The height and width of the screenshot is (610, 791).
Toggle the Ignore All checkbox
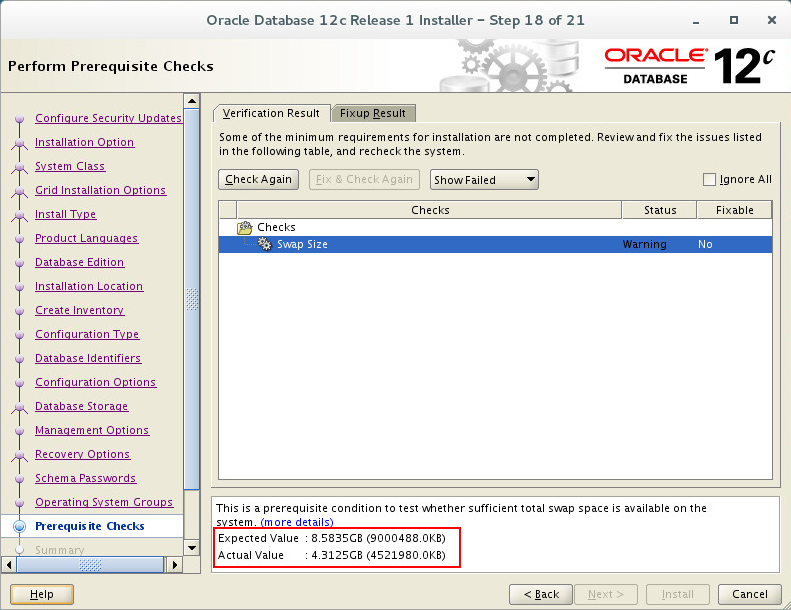click(x=709, y=180)
